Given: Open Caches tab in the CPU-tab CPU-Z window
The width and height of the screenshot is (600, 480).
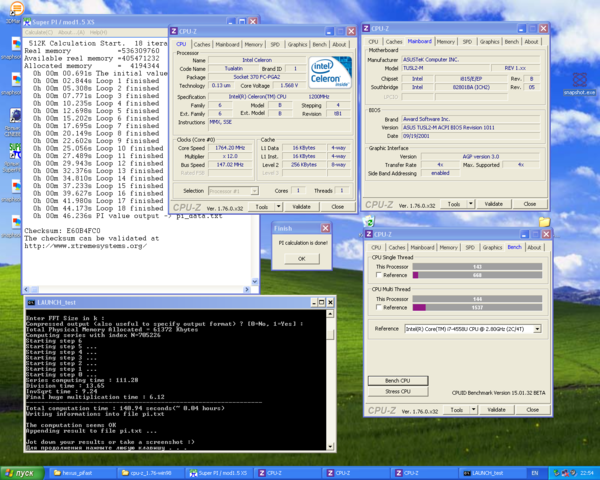Looking at the screenshot, I should [202, 45].
